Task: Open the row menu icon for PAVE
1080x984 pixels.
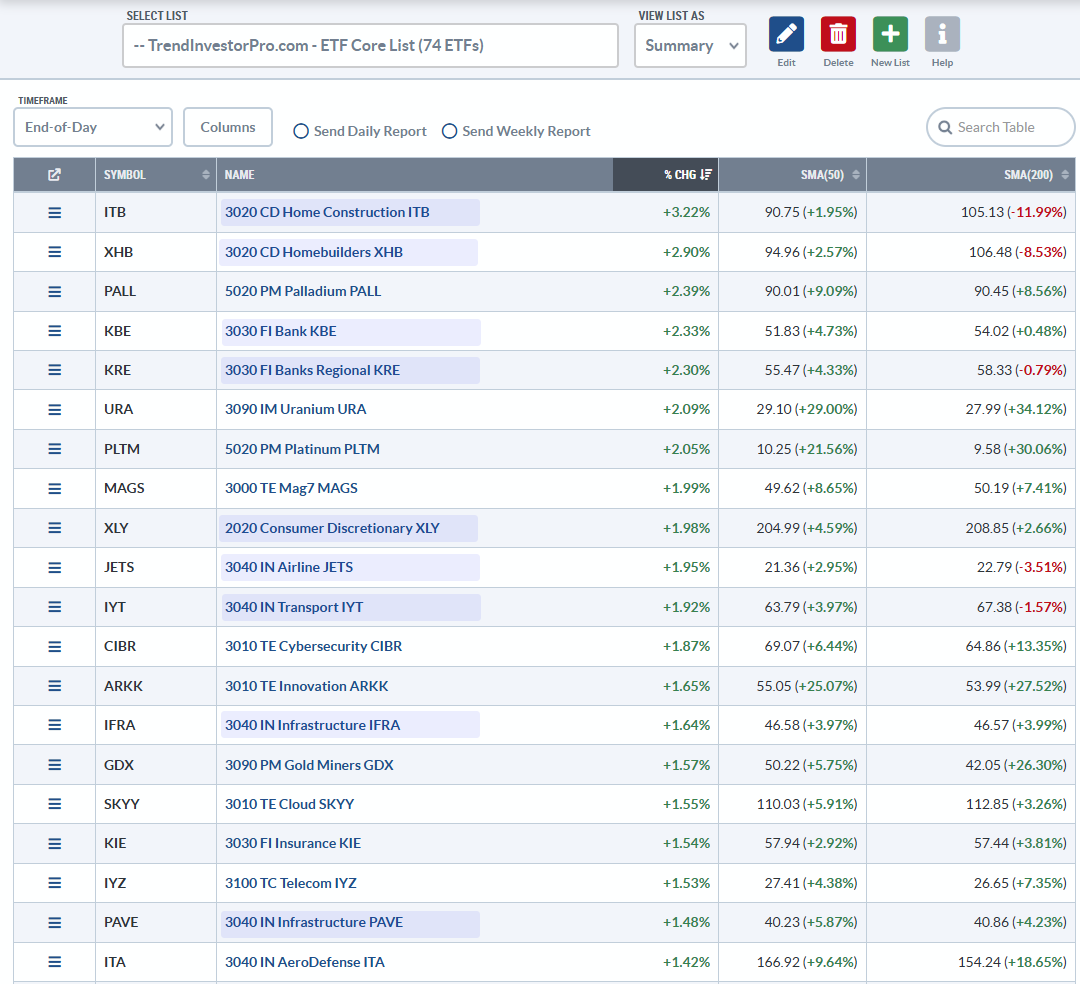Action: (x=54, y=923)
